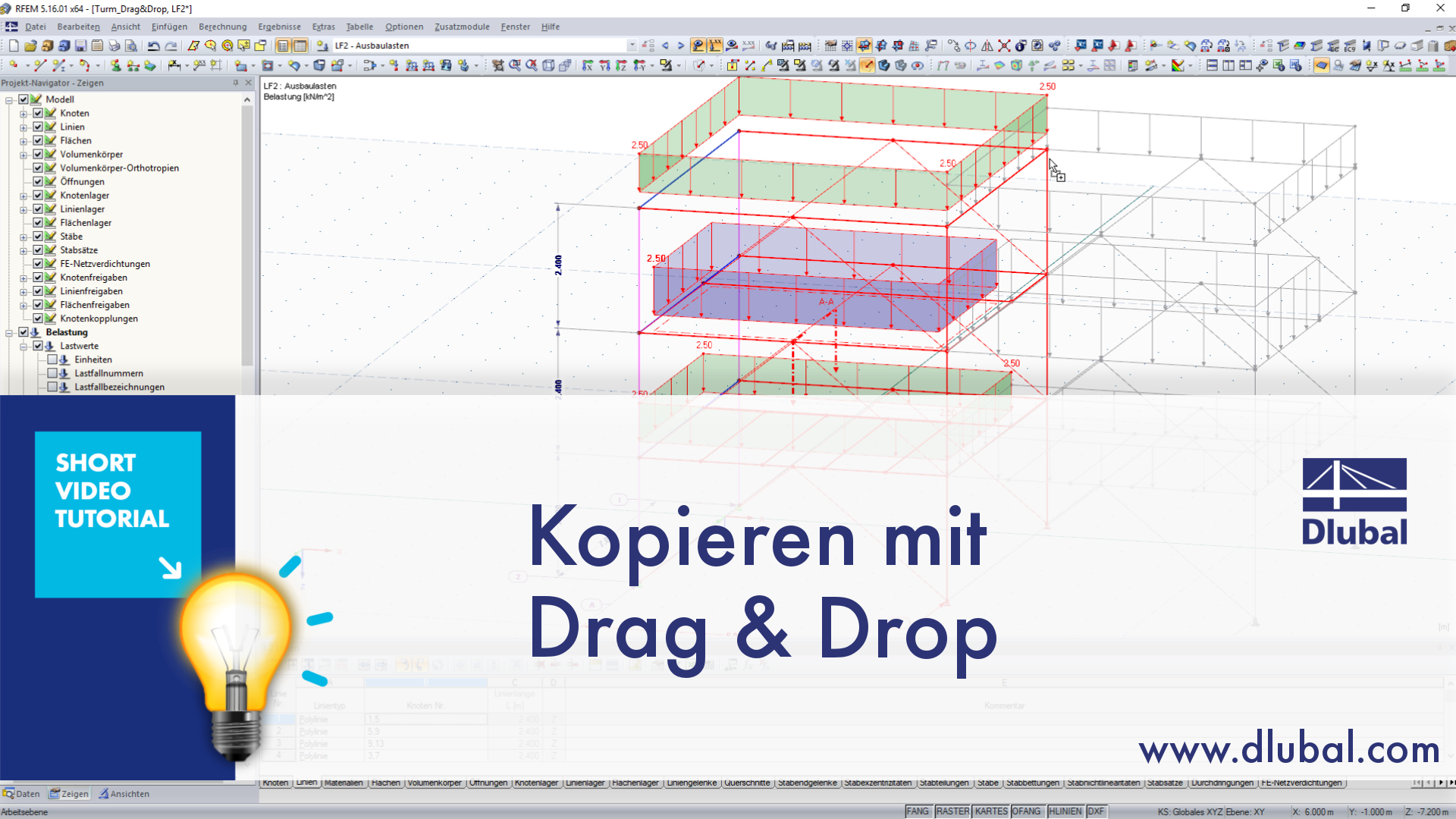
Task: Click the zoom window magnifier icon
Action: point(515,65)
